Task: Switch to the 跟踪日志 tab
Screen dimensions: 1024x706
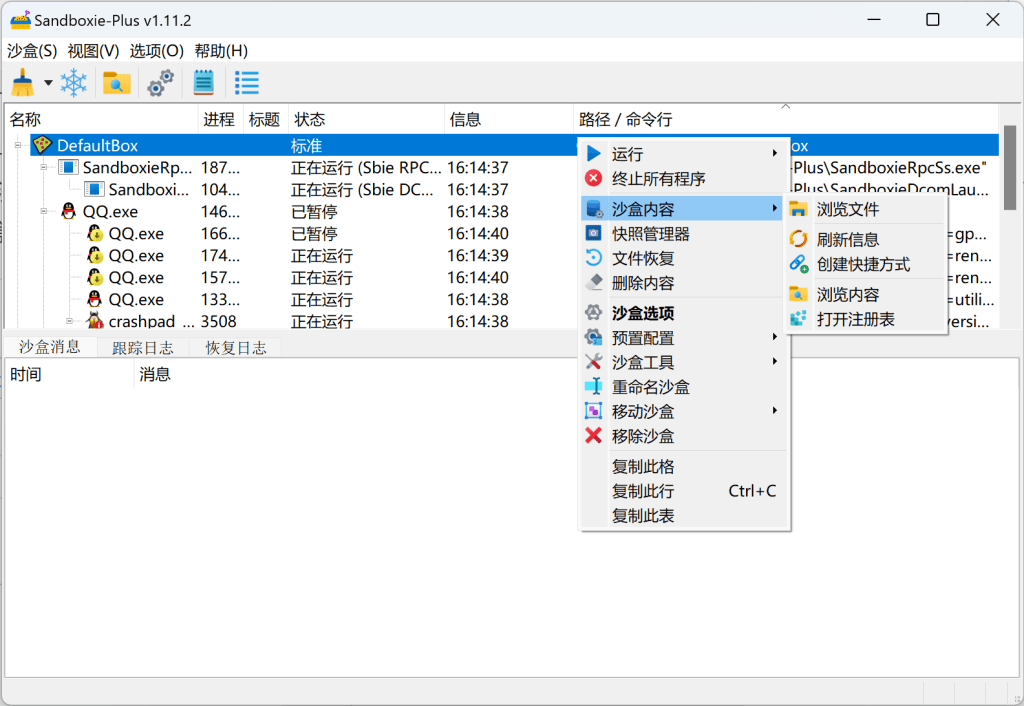Action: point(142,348)
